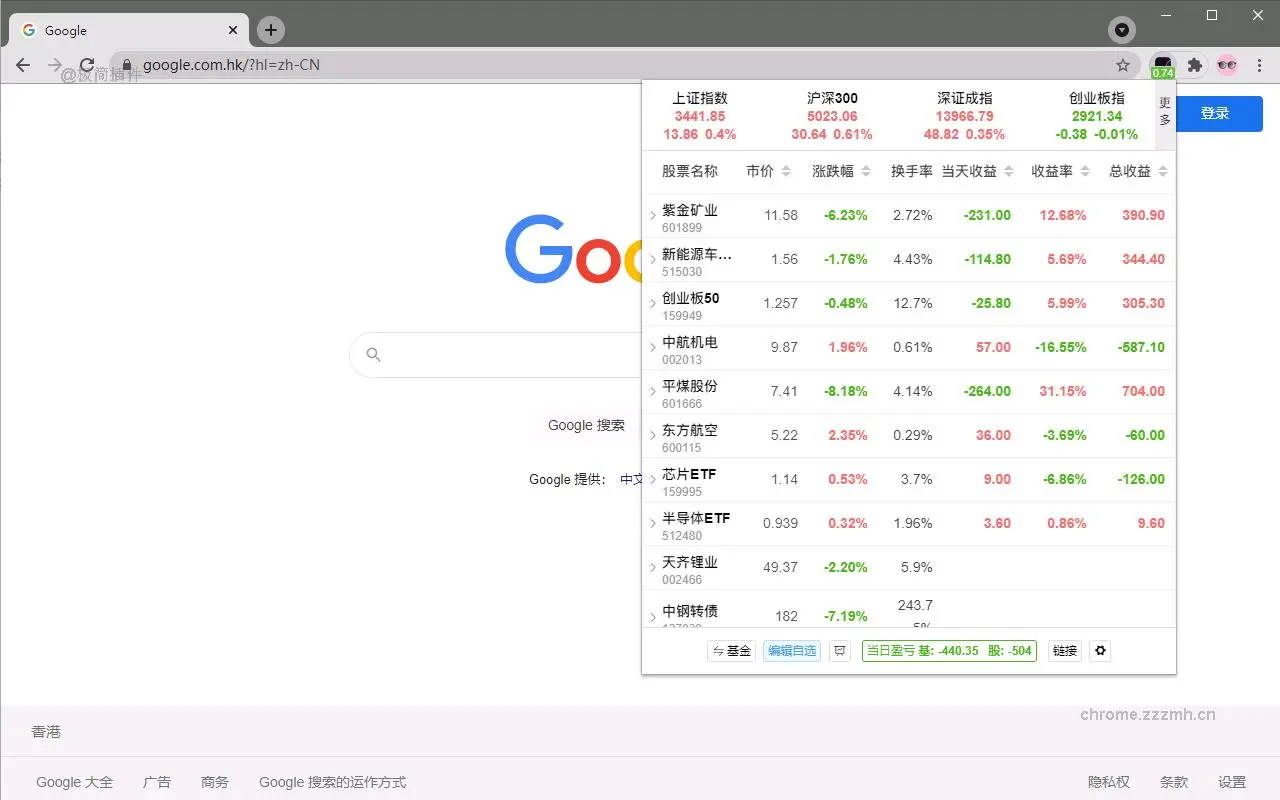Bookmark the page using the star icon
This screenshot has width=1280, height=800.
point(1124,64)
